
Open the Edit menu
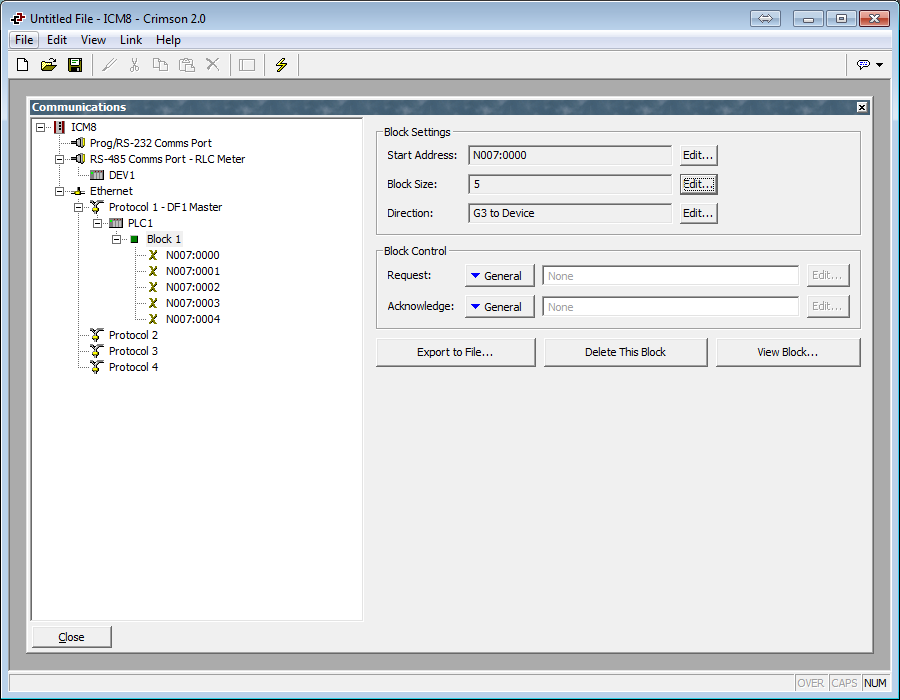(57, 40)
